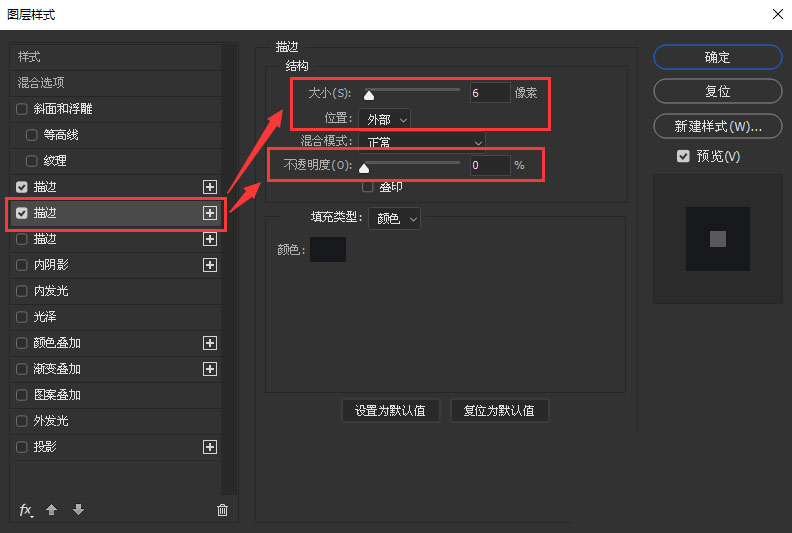This screenshot has height=533, width=792.
Task: Click the style preview thumbnail
Action: (x=718, y=239)
